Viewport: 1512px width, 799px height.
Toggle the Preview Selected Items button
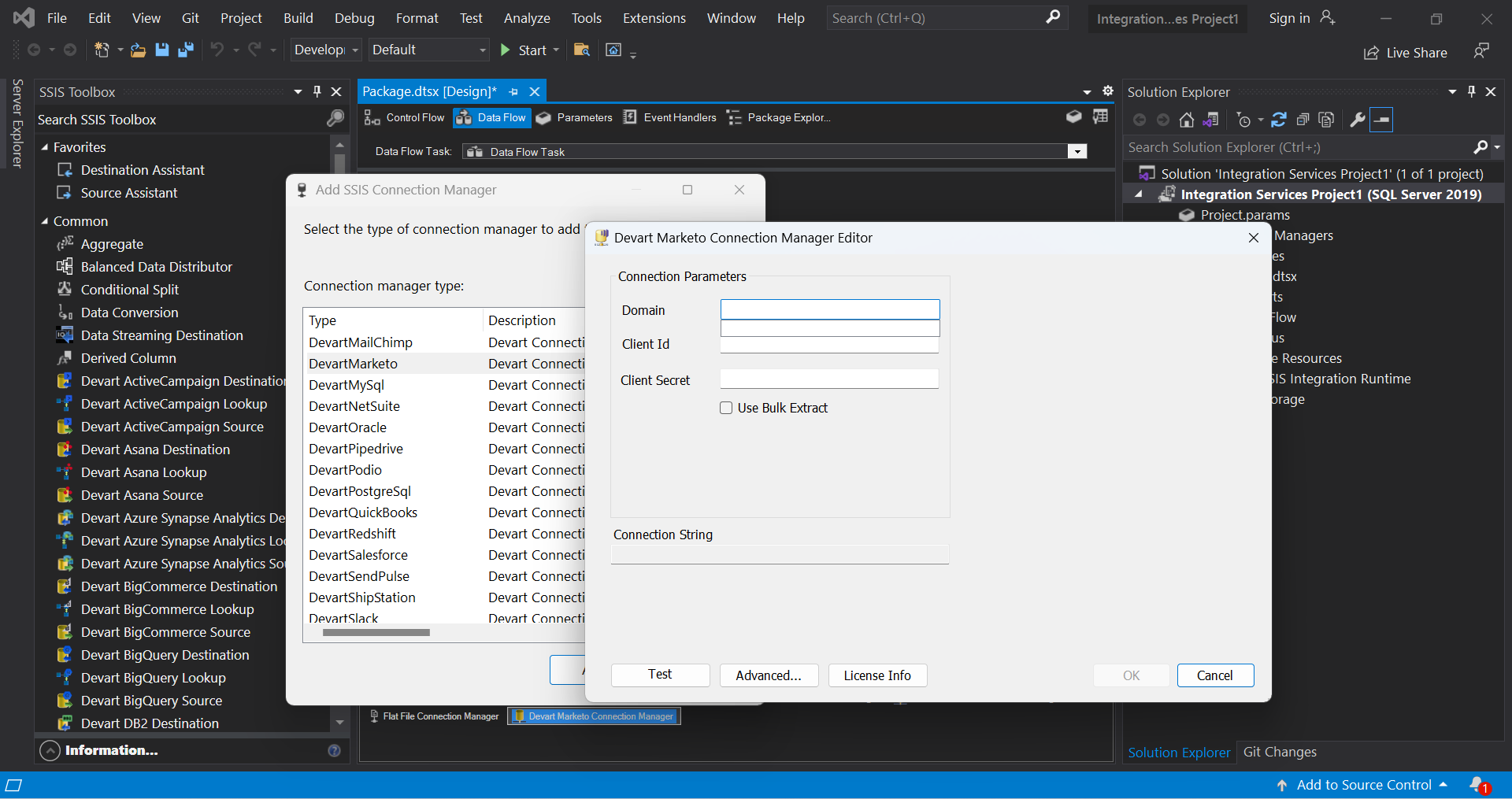[x=1381, y=120]
